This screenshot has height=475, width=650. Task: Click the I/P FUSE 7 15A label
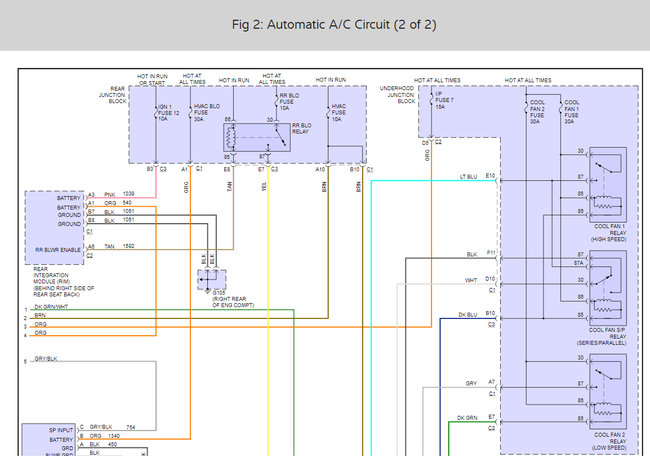444,100
